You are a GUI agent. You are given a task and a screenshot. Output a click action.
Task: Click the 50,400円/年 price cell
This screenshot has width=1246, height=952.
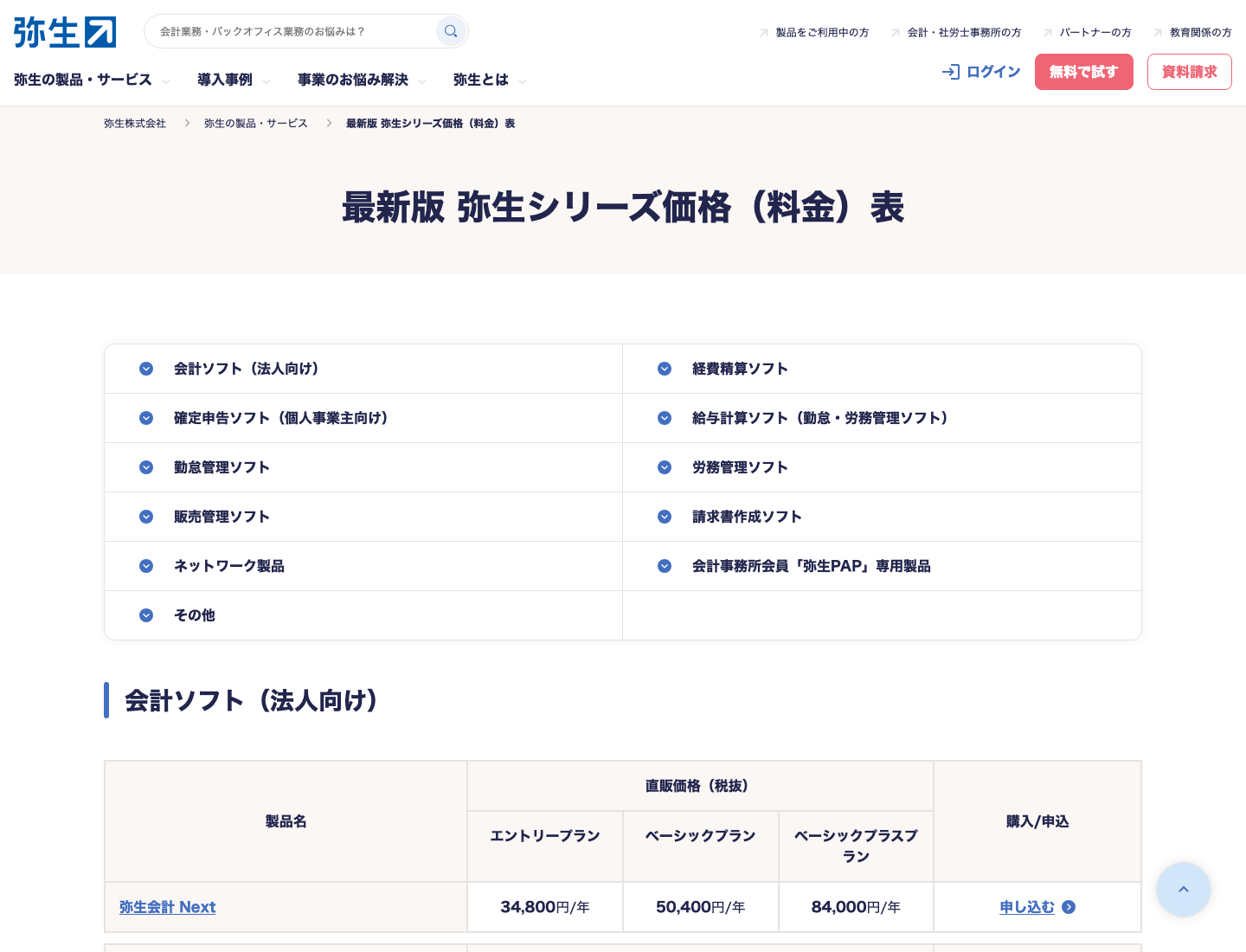[701, 907]
